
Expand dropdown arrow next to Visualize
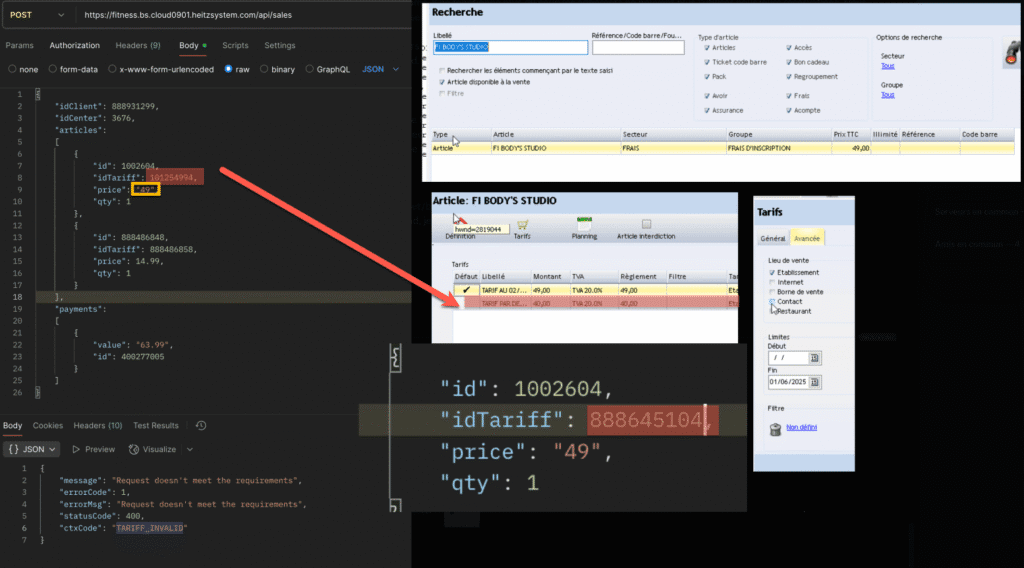pyautogui.click(x=190, y=449)
